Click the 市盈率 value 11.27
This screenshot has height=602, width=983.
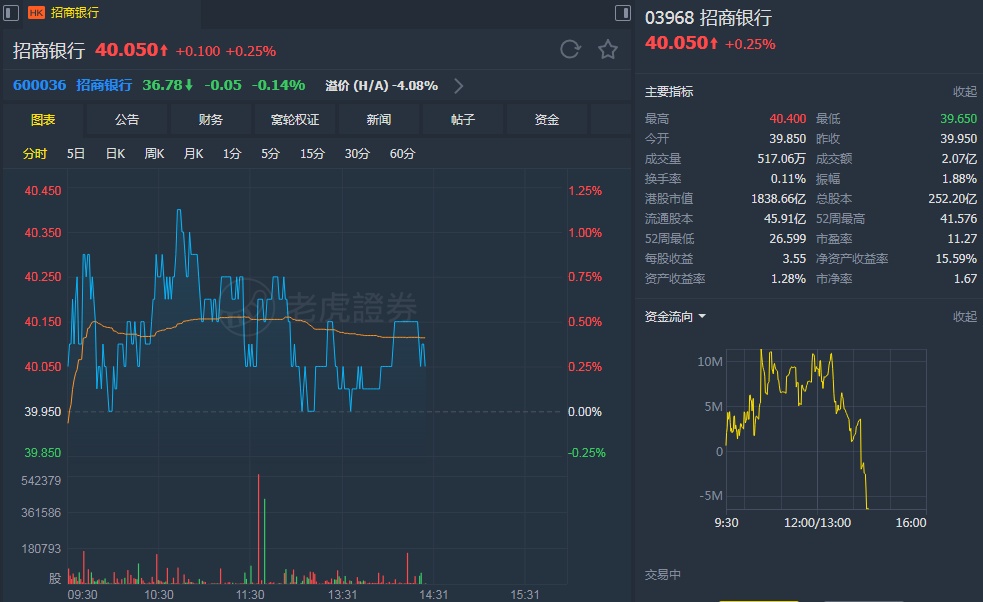(x=962, y=239)
